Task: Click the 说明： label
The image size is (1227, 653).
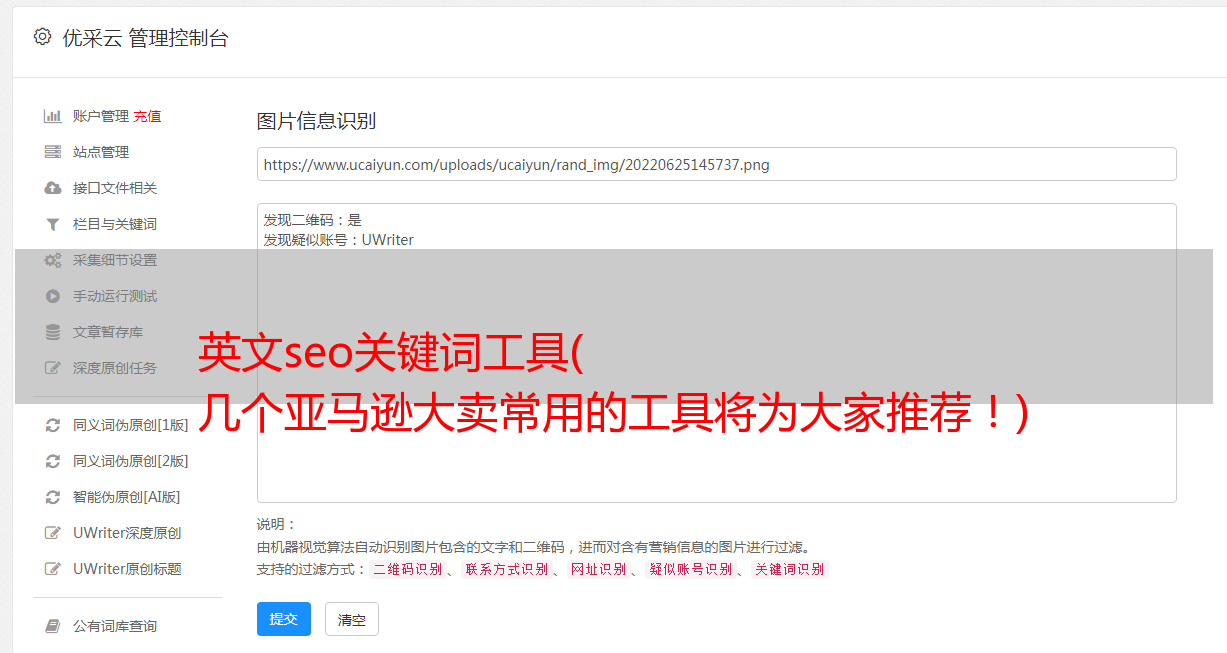Action: 277,524
